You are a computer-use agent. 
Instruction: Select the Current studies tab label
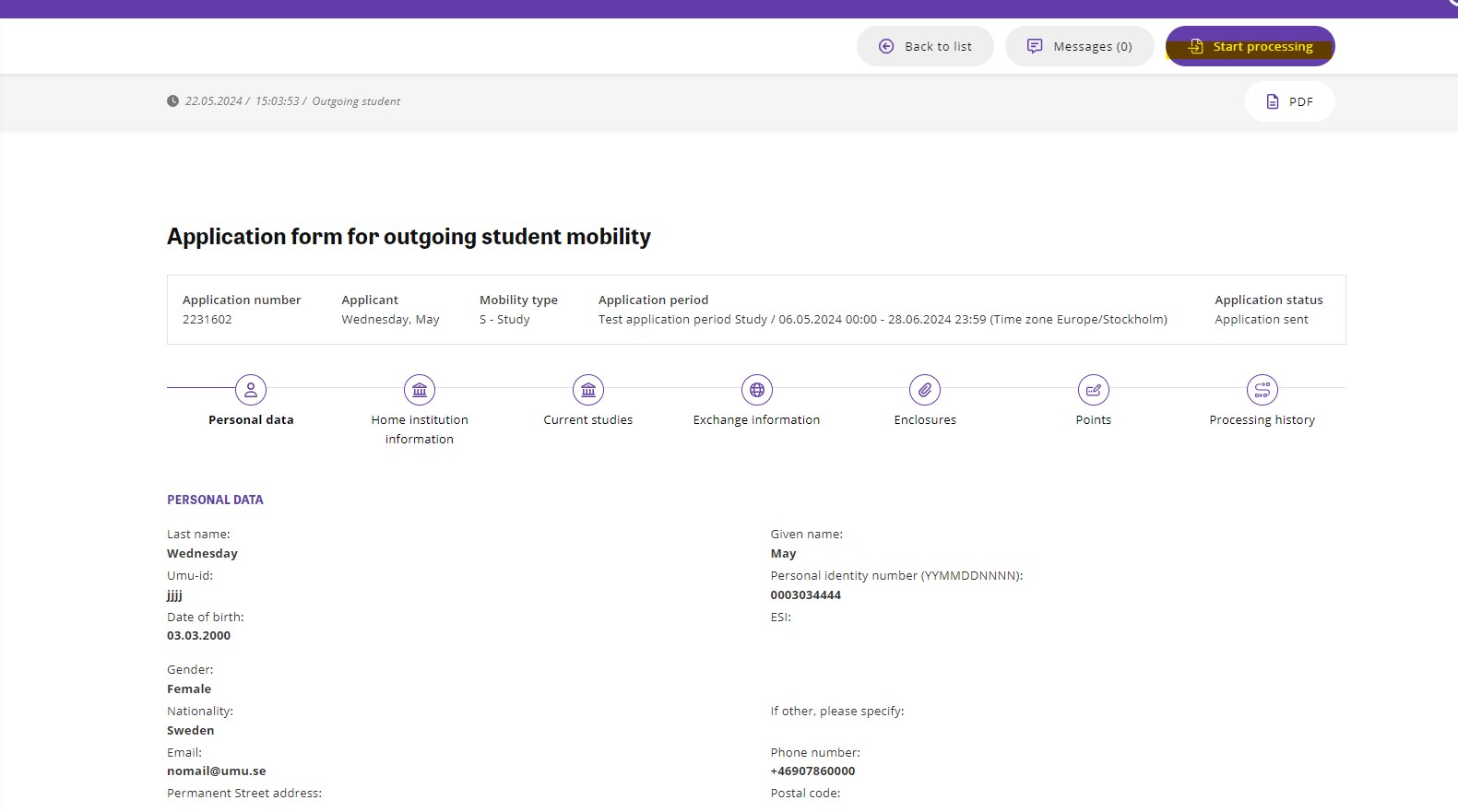point(588,420)
